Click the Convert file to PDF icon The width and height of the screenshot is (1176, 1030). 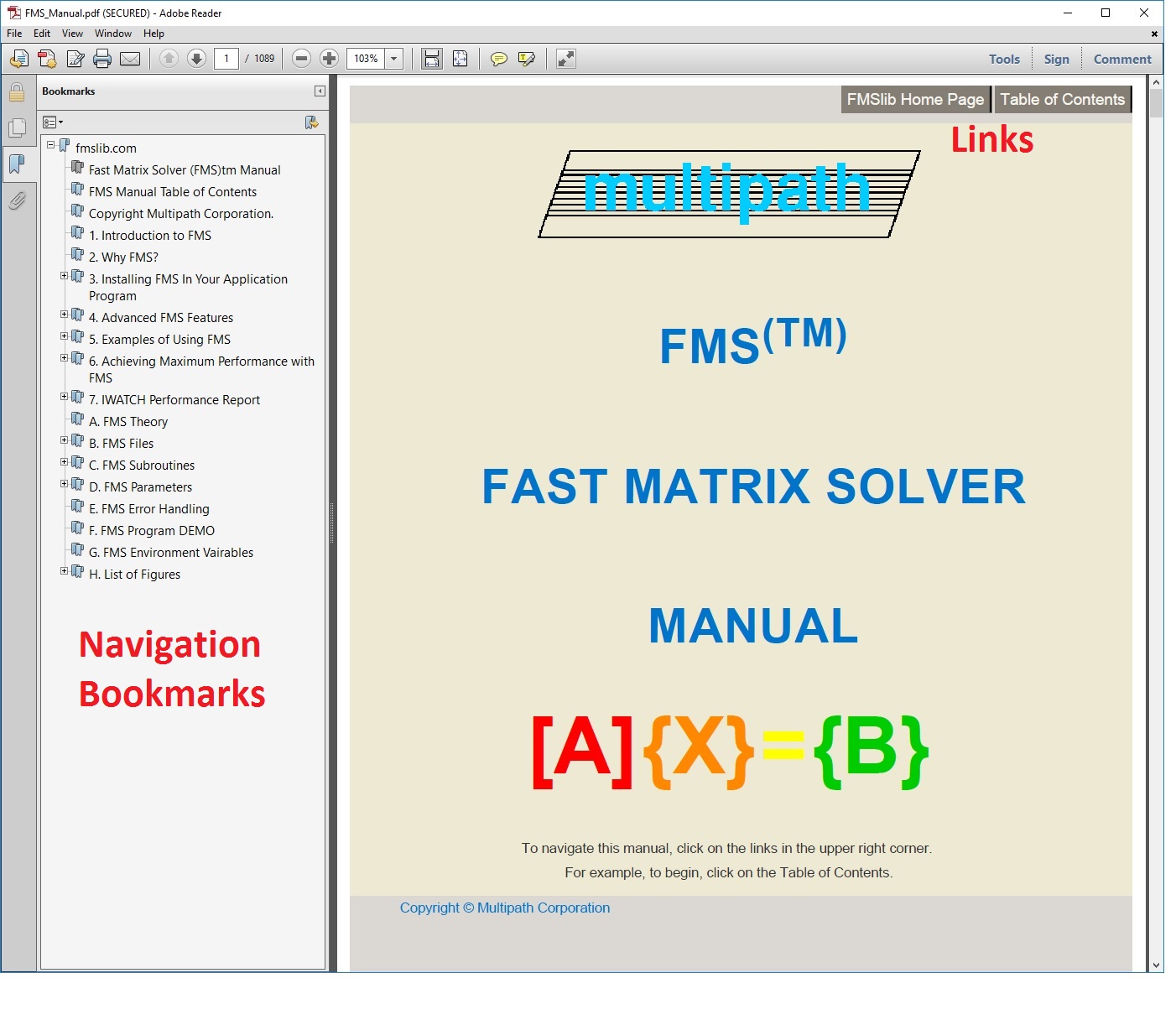pyautogui.click(x=47, y=59)
